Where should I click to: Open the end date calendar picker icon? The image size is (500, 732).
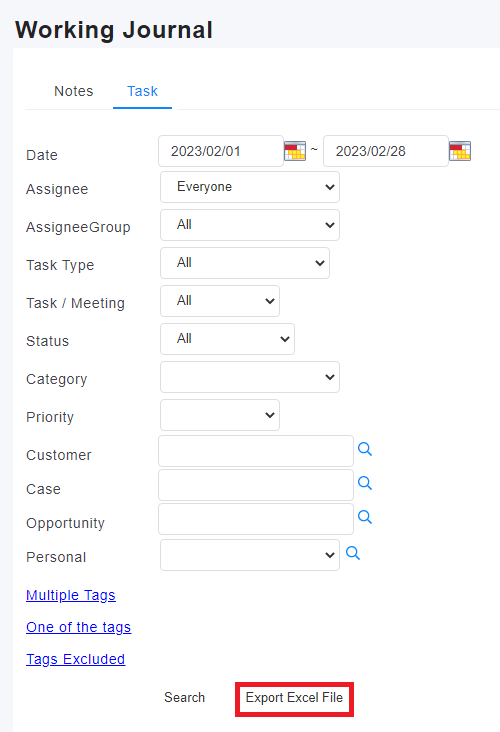coord(460,151)
